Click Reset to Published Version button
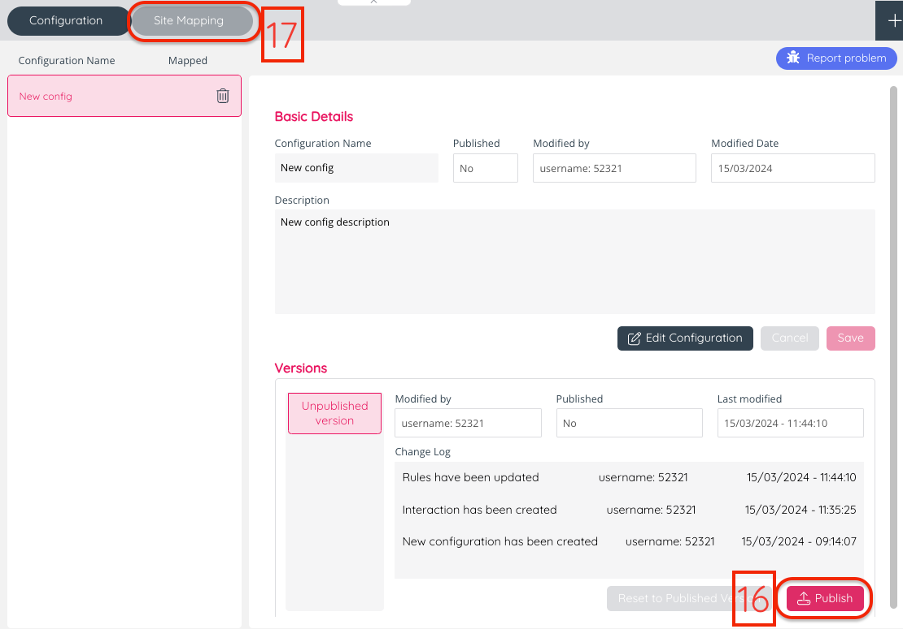The height and width of the screenshot is (630, 904). coord(670,598)
